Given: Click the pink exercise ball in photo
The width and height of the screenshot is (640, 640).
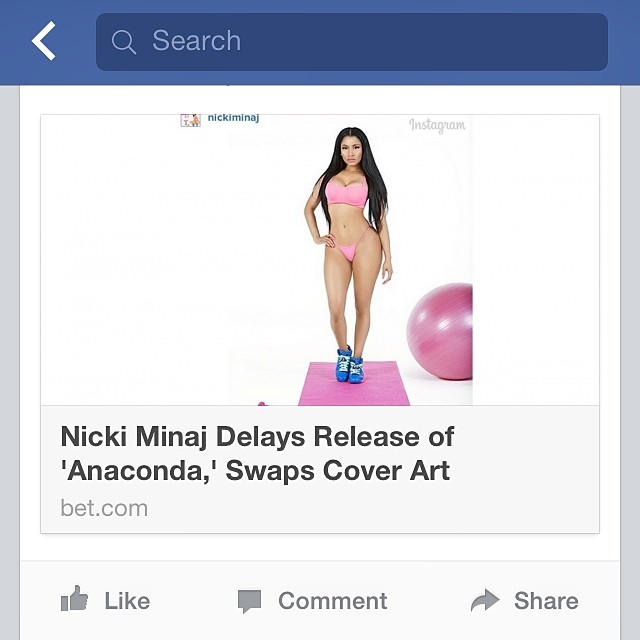Looking at the screenshot, I should (x=440, y=331).
